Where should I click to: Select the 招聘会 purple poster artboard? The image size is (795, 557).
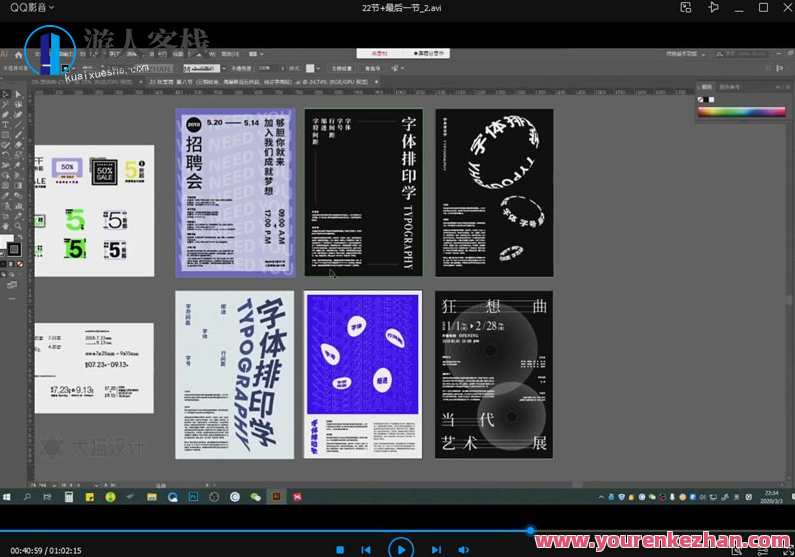click(x=234, y=192)
